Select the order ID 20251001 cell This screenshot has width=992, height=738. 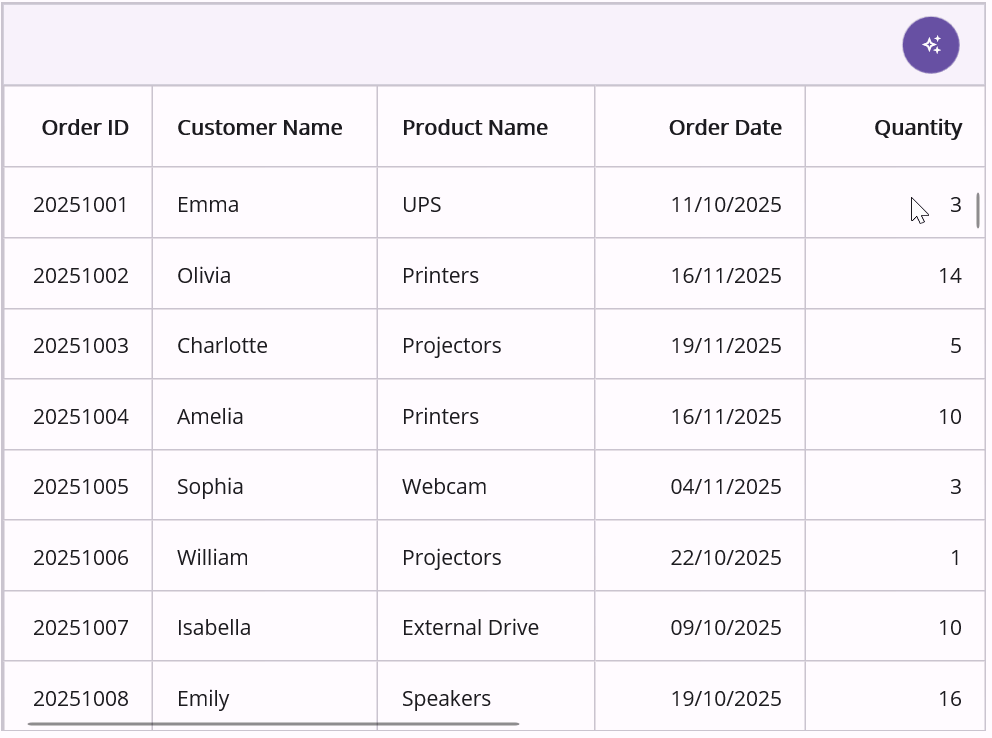tap(81, 205)
